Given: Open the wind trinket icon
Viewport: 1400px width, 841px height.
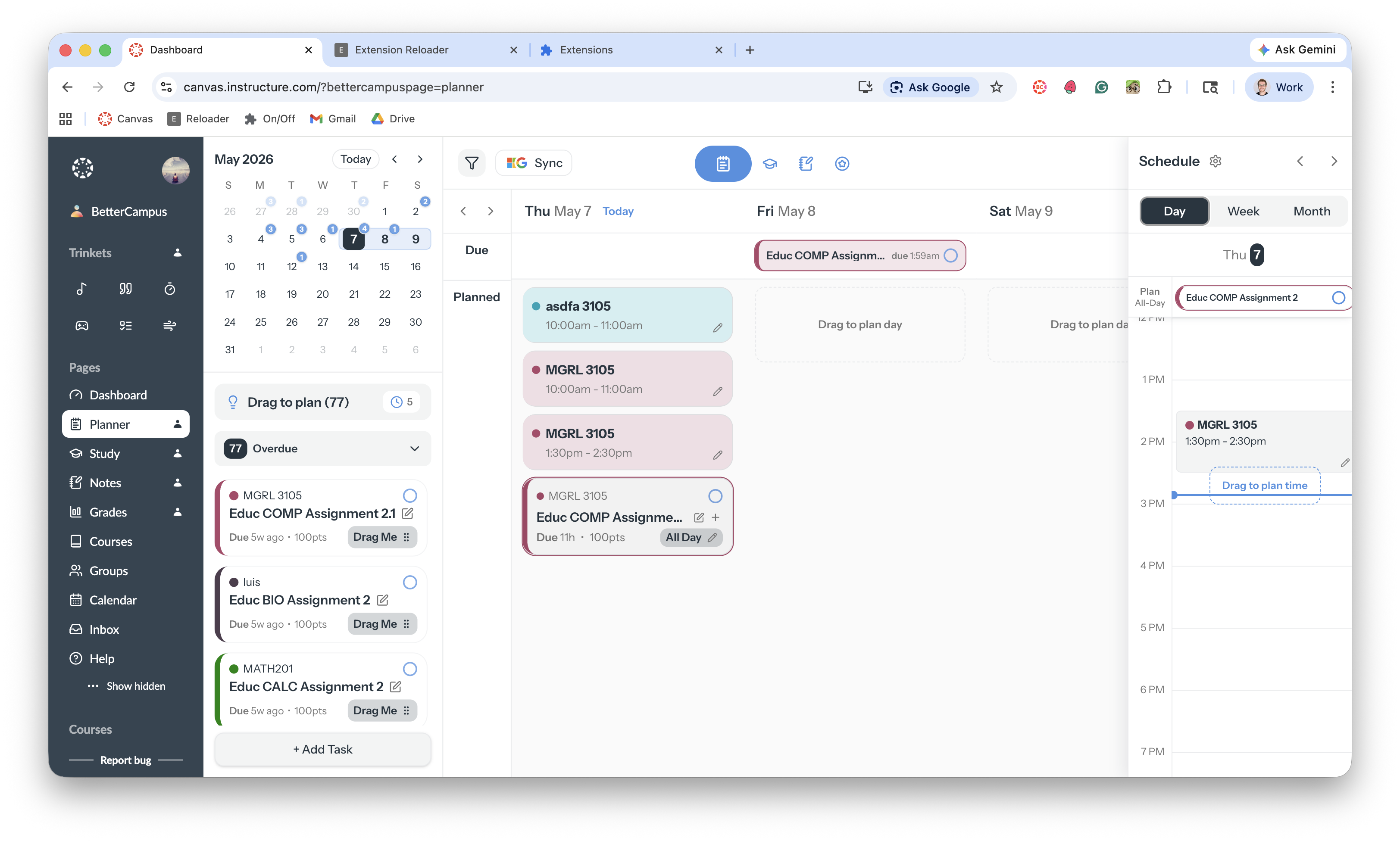Looking at the screenshot, I should tap(169, 325).
